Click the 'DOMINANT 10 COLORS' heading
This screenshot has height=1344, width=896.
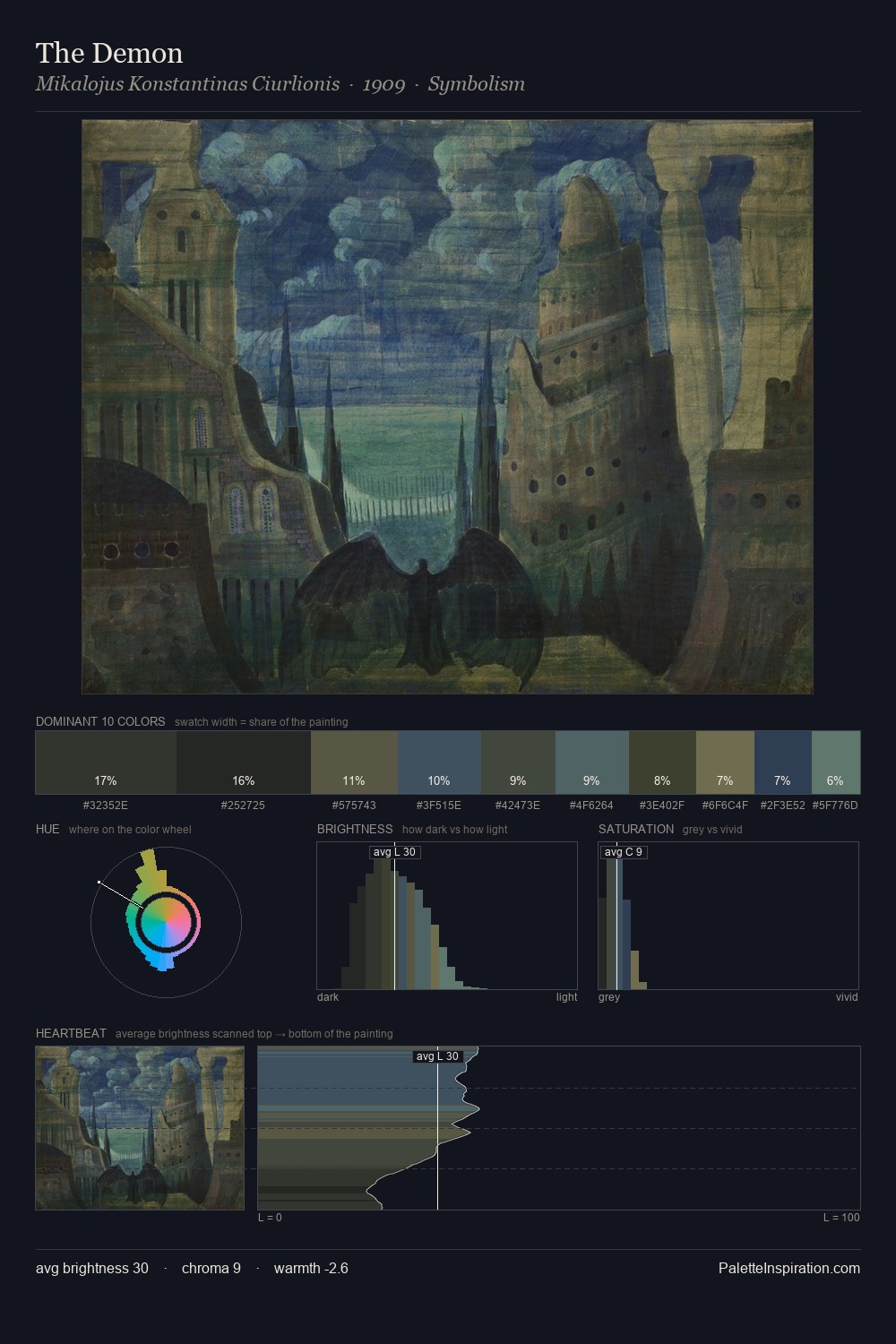coord(100,721)
